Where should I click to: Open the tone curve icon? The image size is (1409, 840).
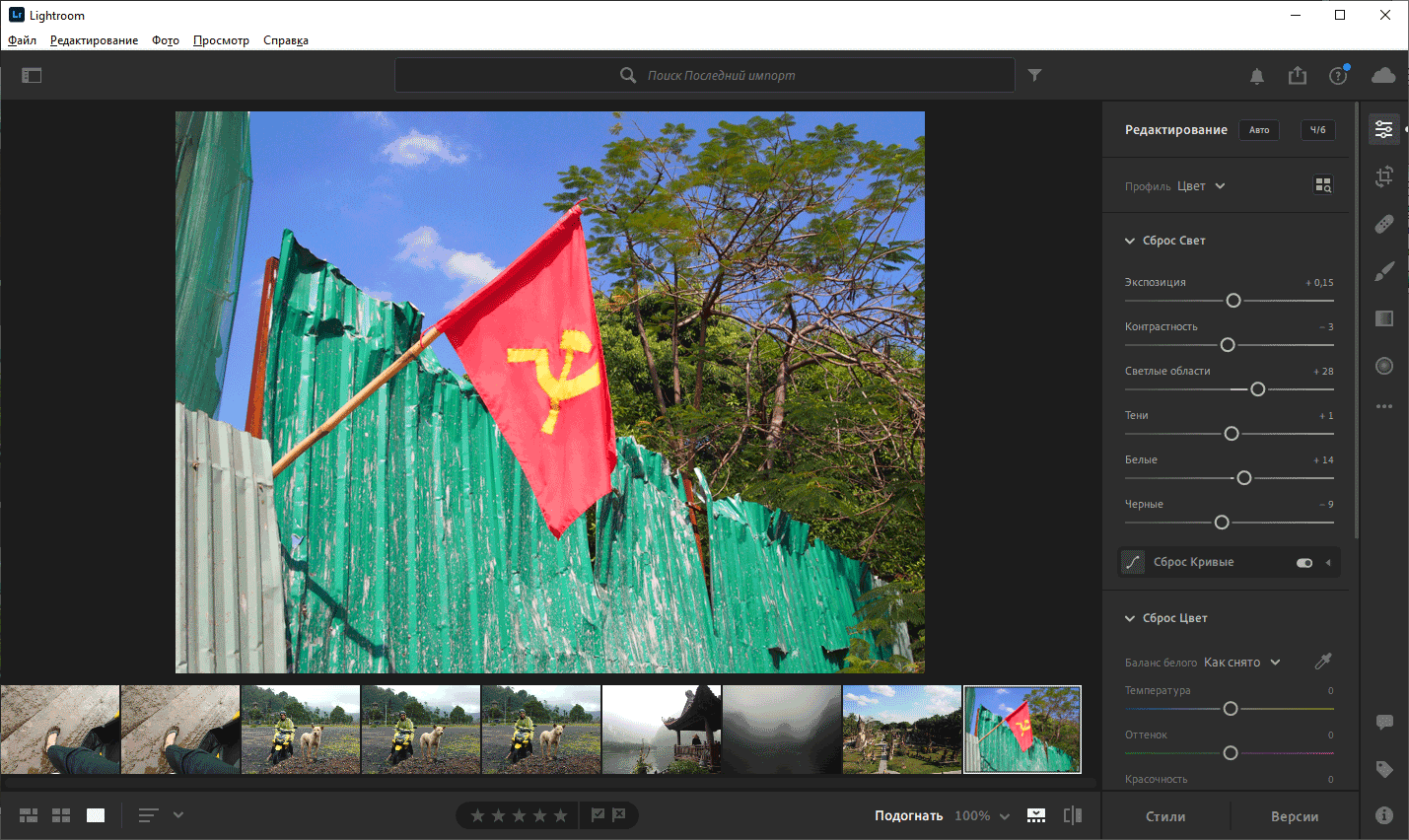coord(1133,562)
